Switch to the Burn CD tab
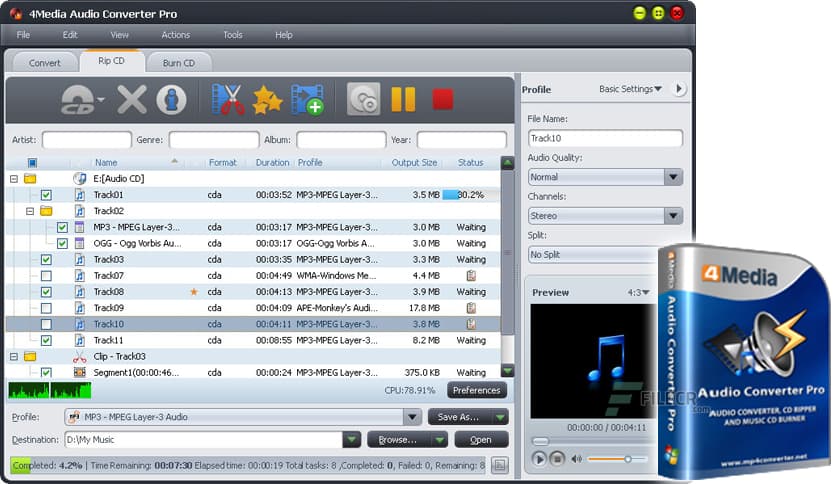 coord(179,63)
